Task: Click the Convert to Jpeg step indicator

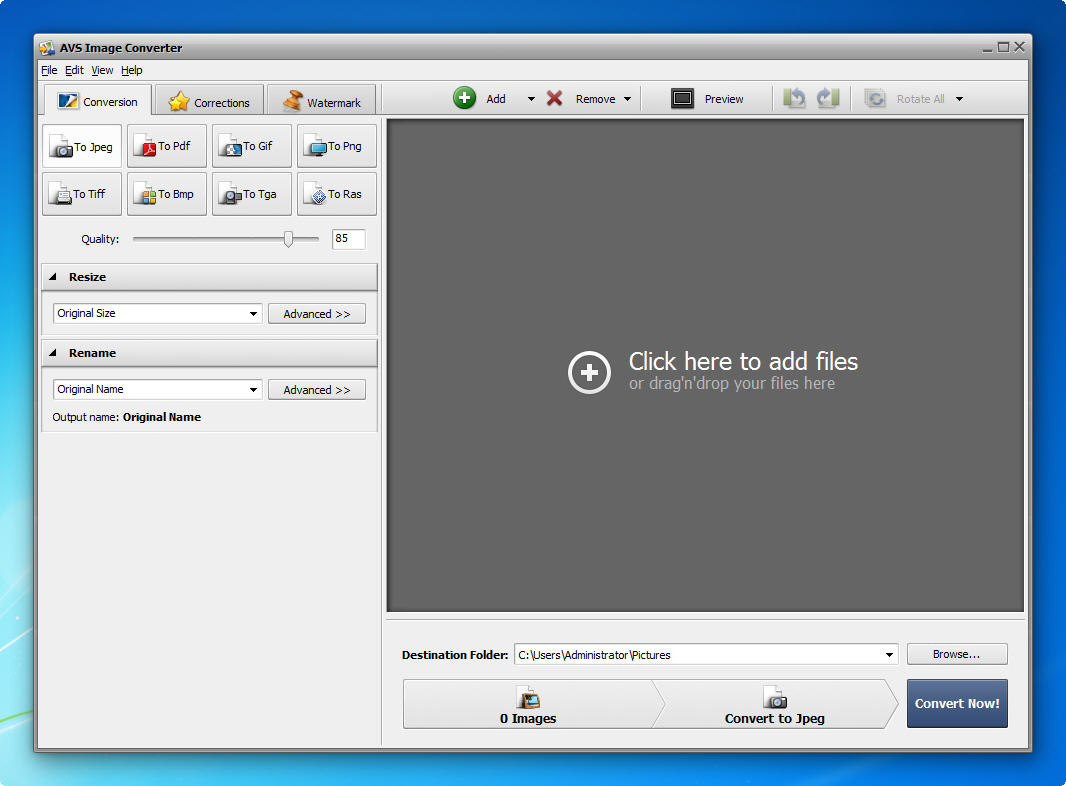Action: [x=775, y=704]
